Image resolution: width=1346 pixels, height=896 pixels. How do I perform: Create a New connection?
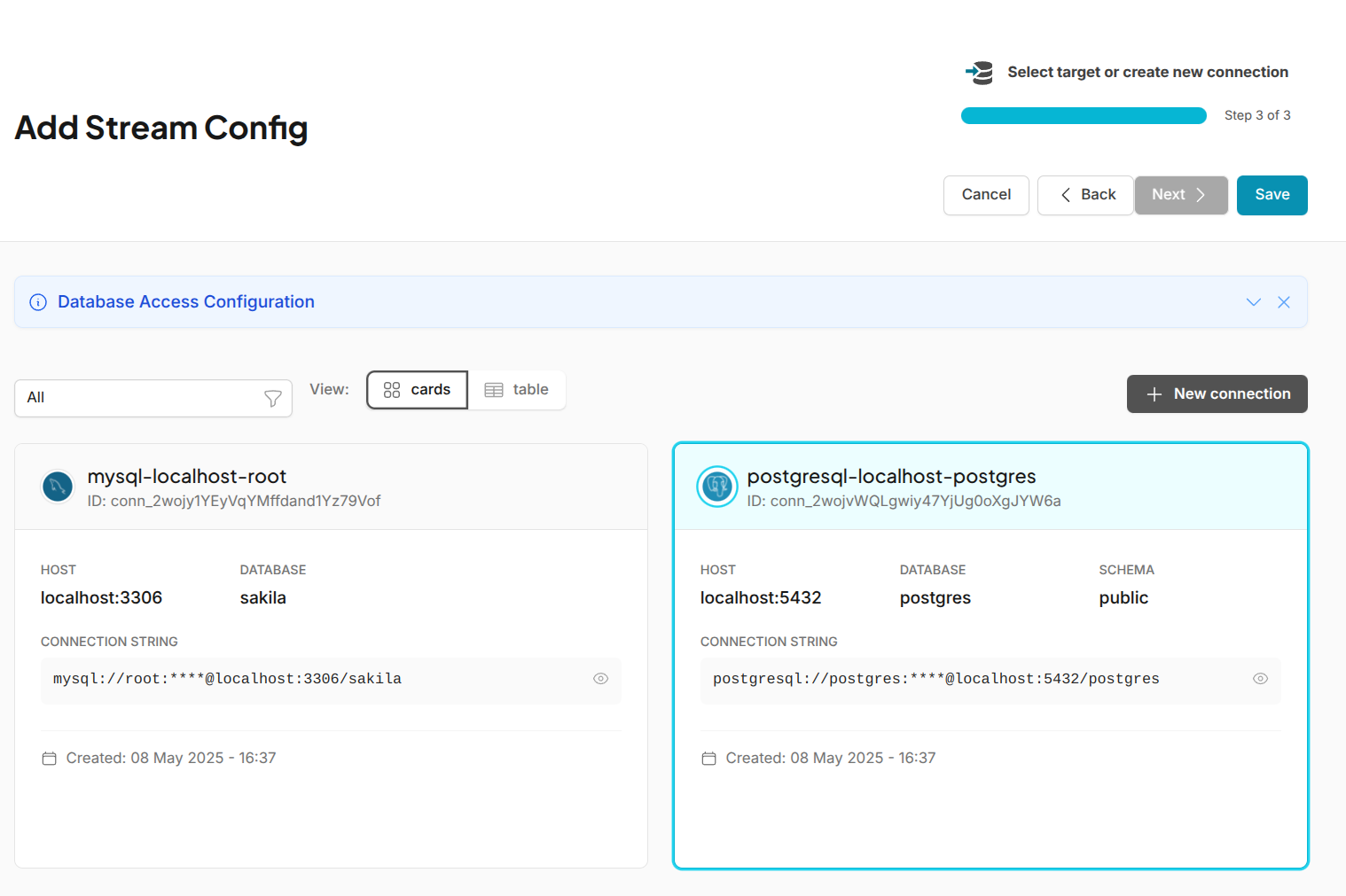[1217, 393]
